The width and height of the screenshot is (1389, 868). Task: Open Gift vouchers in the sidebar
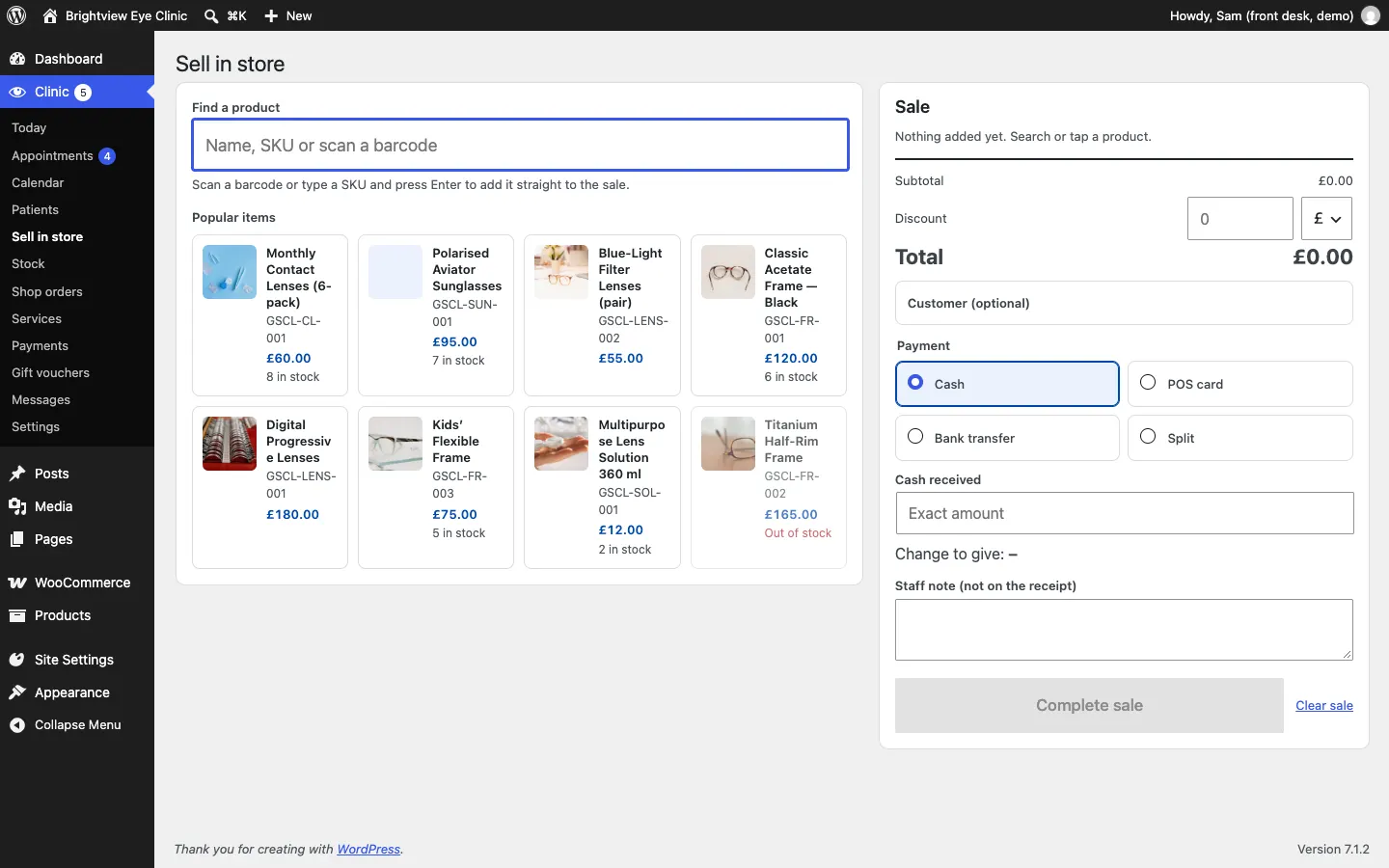point(50,373)
